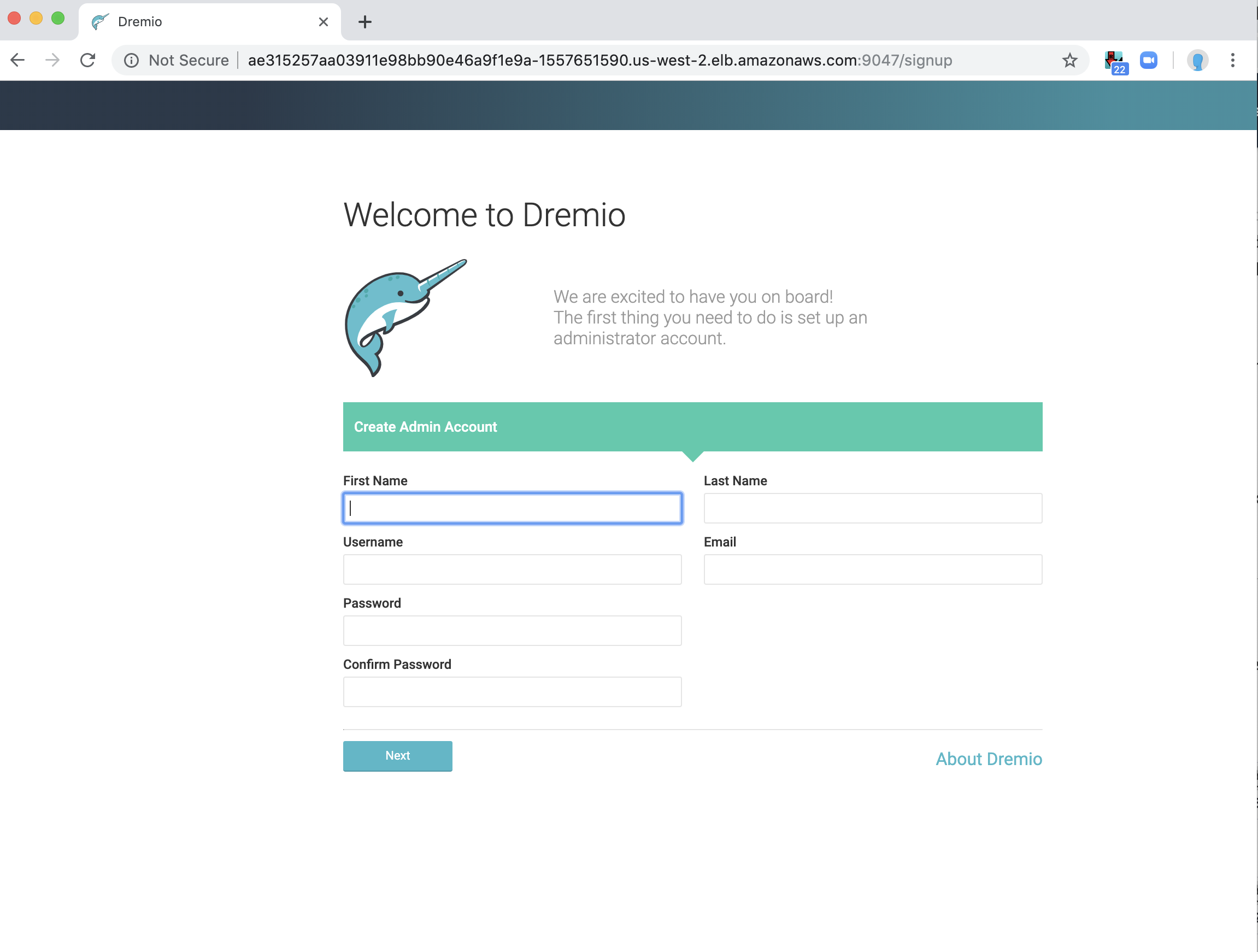Click into the Last Name field
The height and width of the screenshot is (952, 1258).
(x=873, y=508)
